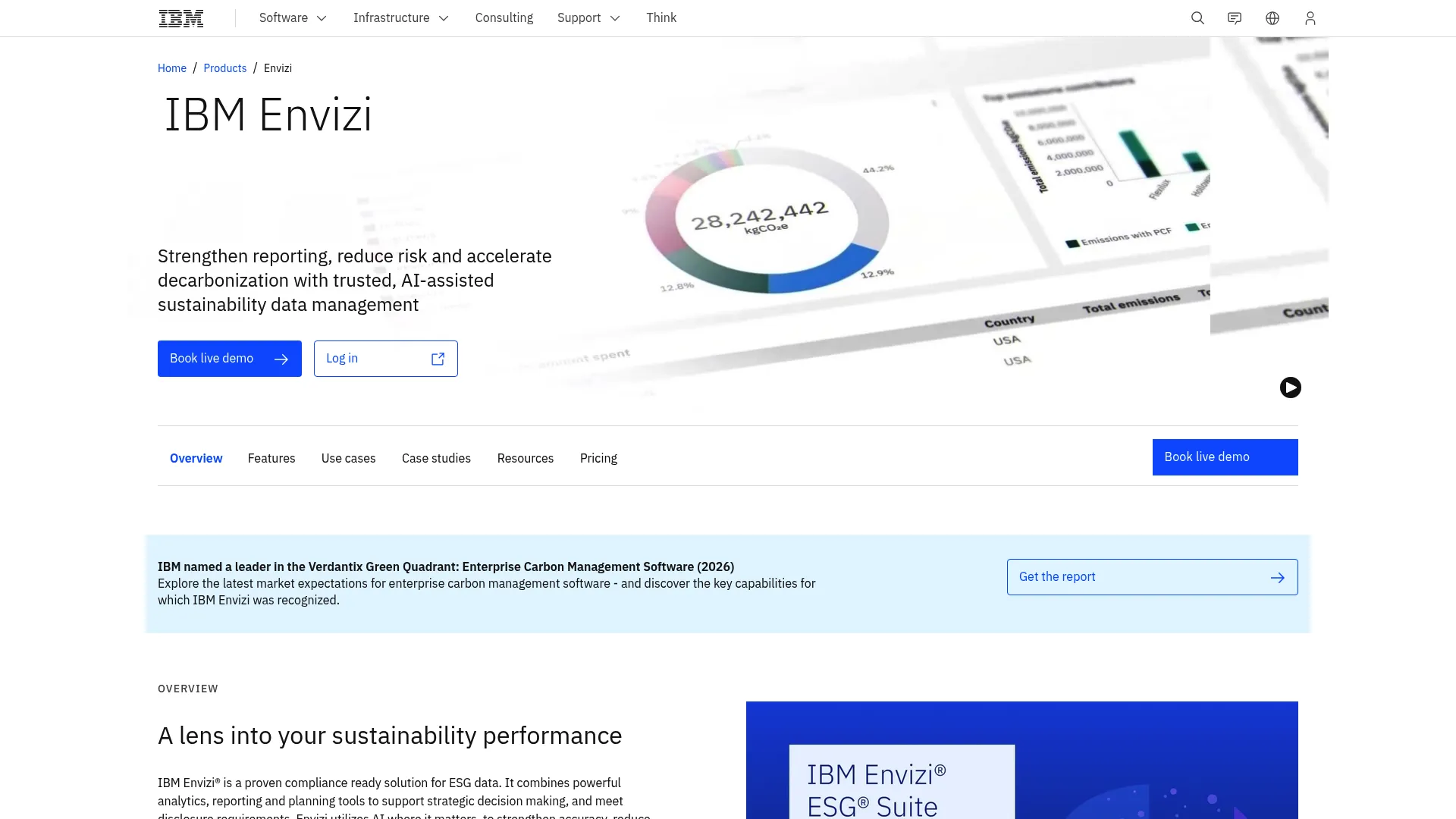The width and height of the screenshot is (1456, 819).
Task: Click the Log in button
Action: (386, 359)
